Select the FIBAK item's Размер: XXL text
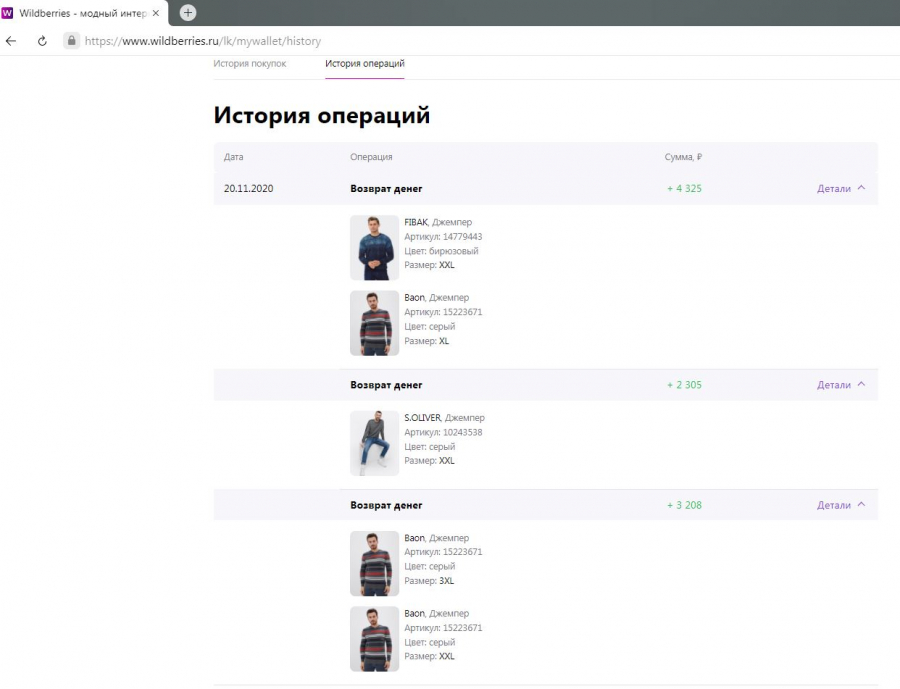Screen dimensions: 900x689 tap(429, 265)
